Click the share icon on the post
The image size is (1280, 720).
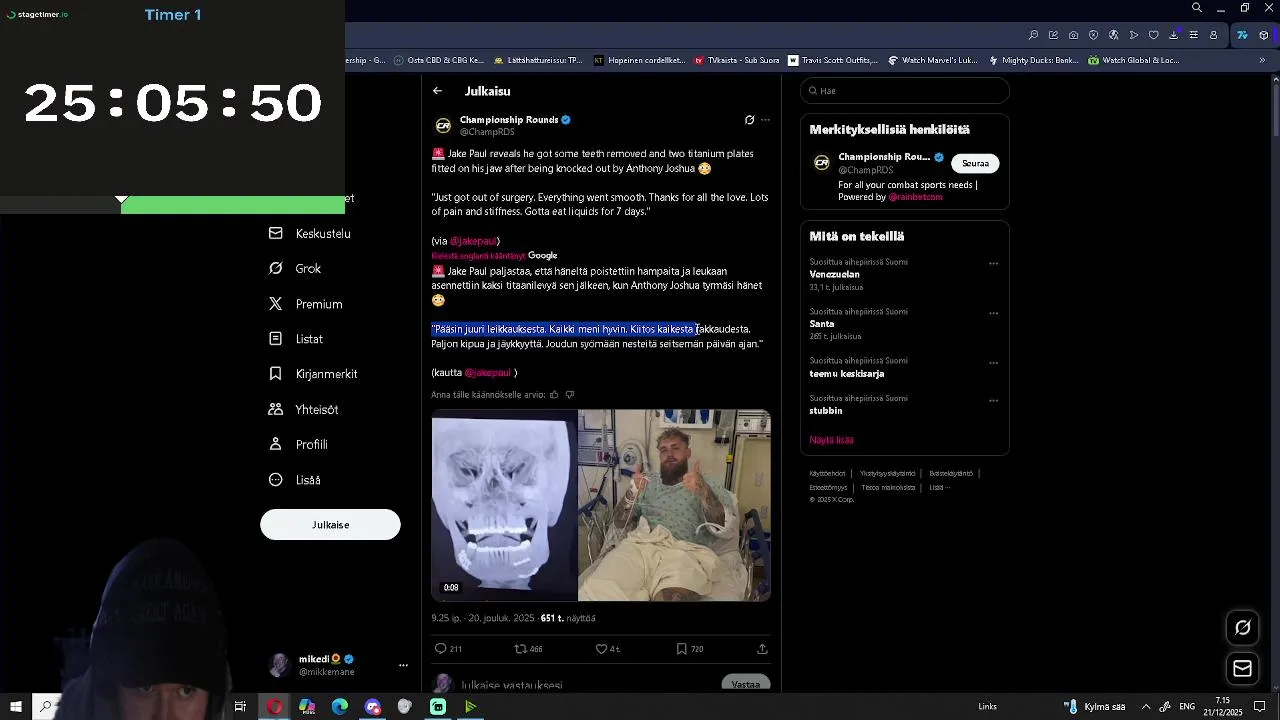coord(762,649)
